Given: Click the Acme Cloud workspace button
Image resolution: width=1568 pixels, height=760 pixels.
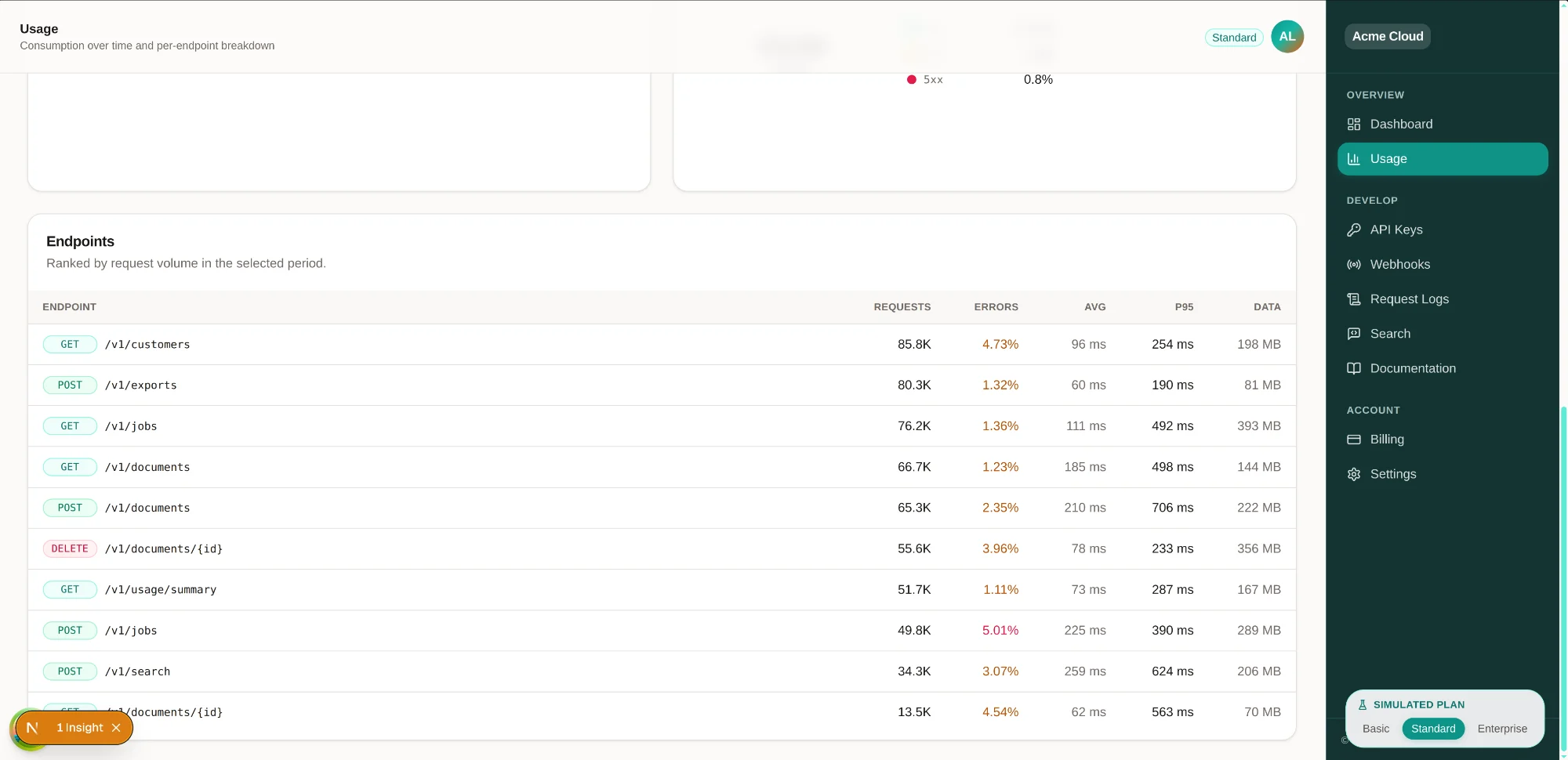Looking at the screenshot, I should (x=1388, y=36).
